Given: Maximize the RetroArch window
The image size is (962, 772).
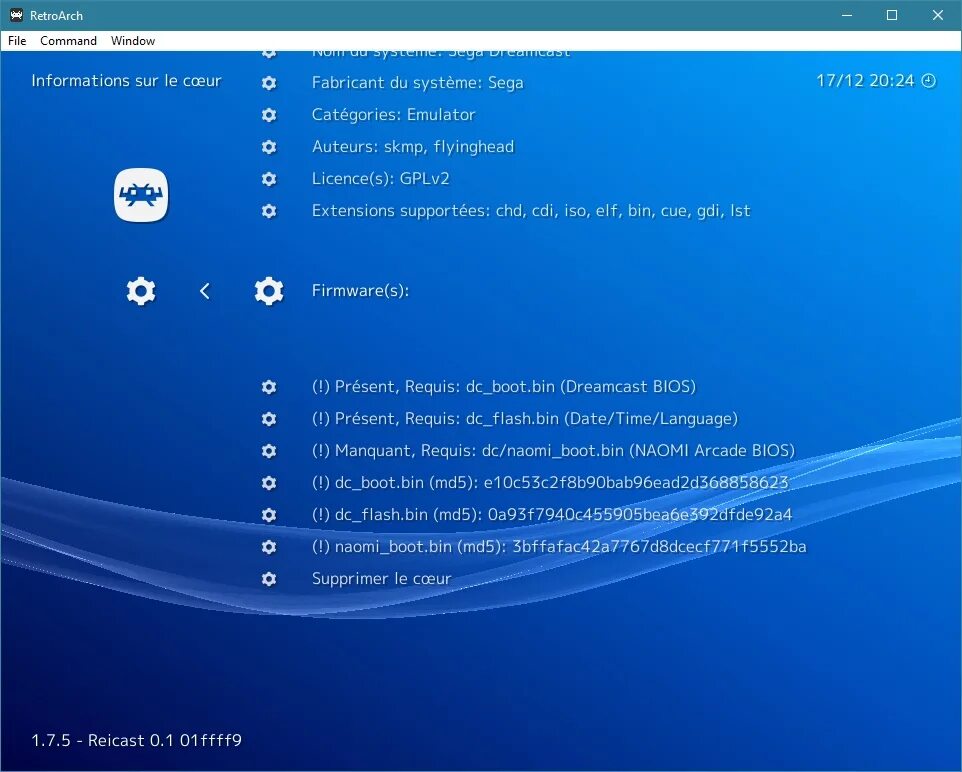Looking at the screenshot, I should pos(892,15).
